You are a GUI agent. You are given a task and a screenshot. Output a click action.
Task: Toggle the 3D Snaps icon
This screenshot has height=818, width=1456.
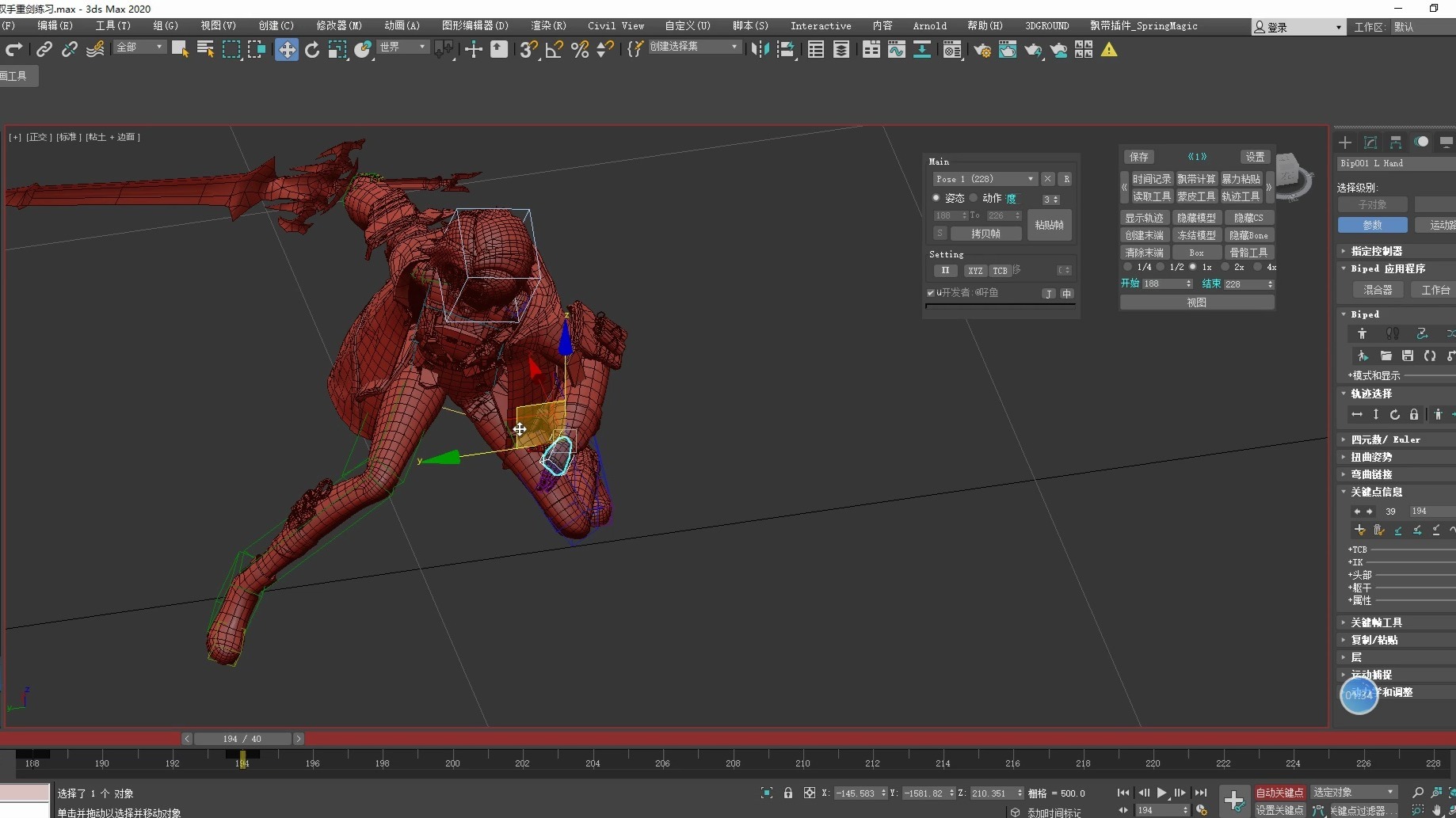(528, 50)
